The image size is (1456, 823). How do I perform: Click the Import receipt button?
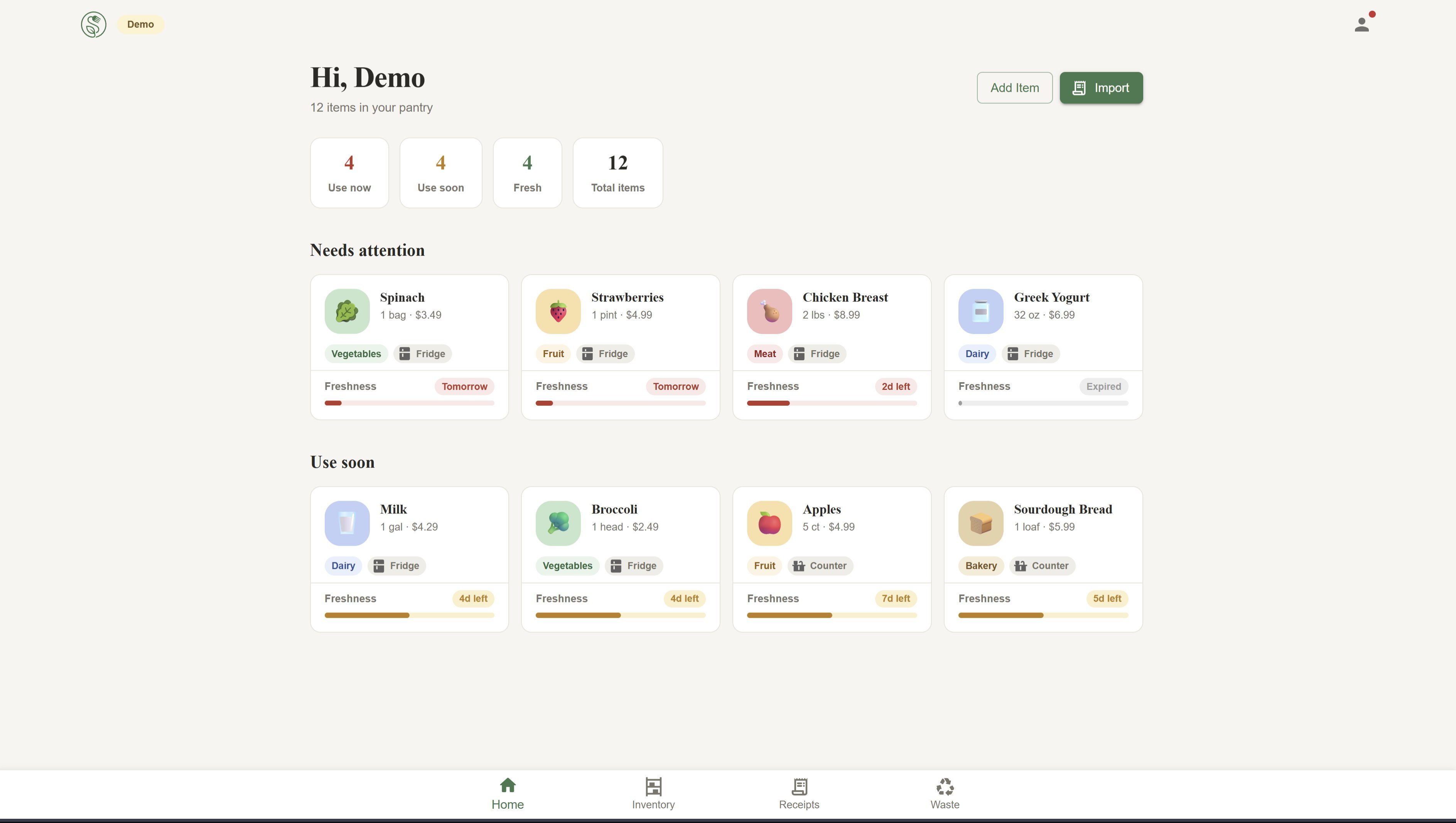1101,88
